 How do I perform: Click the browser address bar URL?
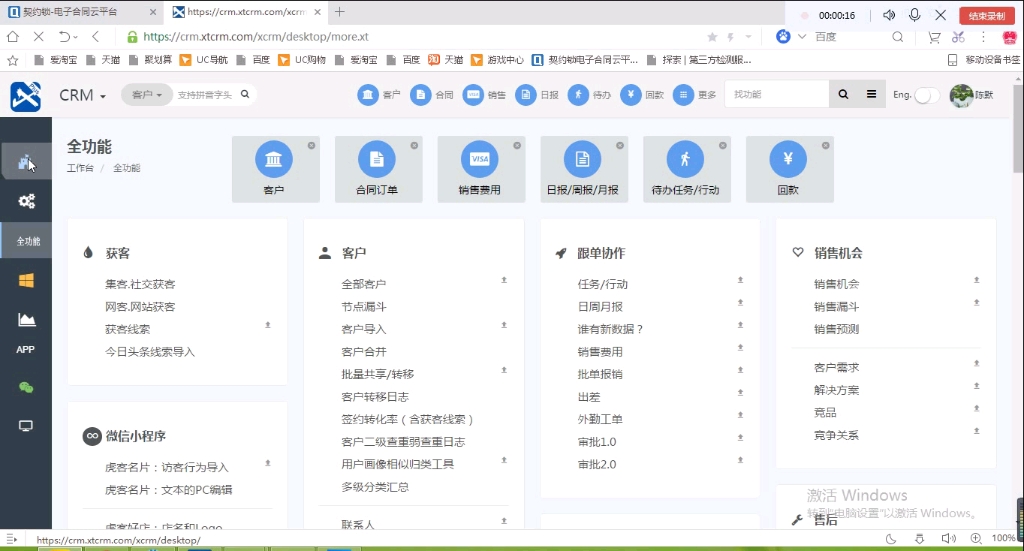(256, 37)
